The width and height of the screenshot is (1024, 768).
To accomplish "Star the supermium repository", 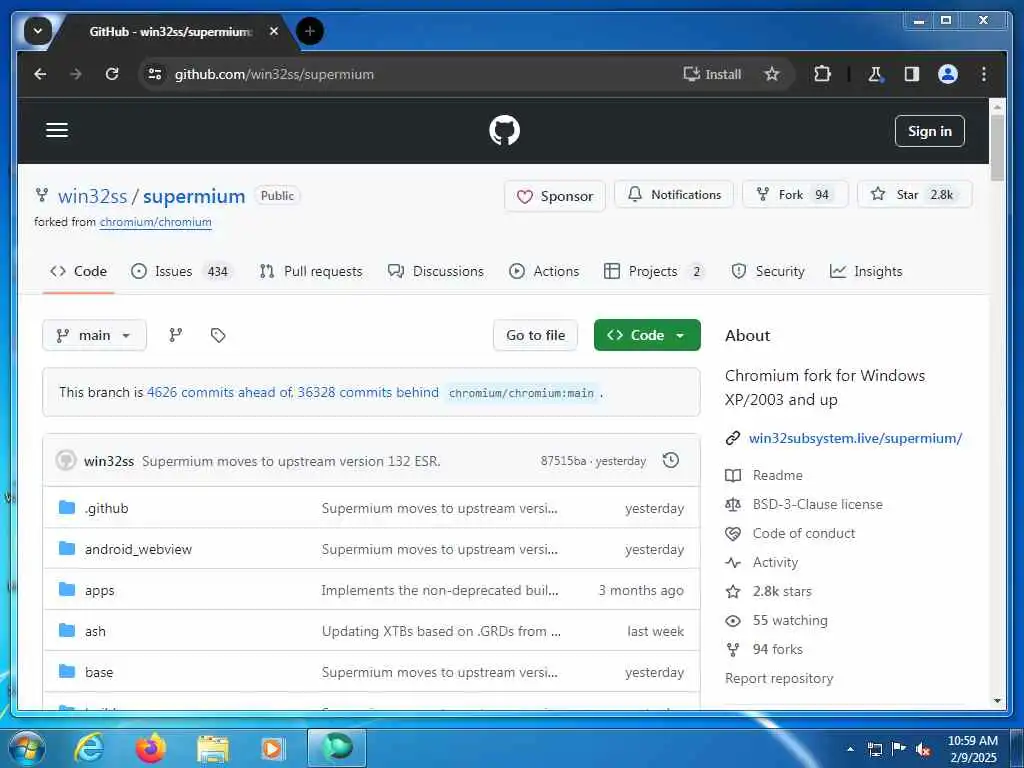I will click(914, 195).
